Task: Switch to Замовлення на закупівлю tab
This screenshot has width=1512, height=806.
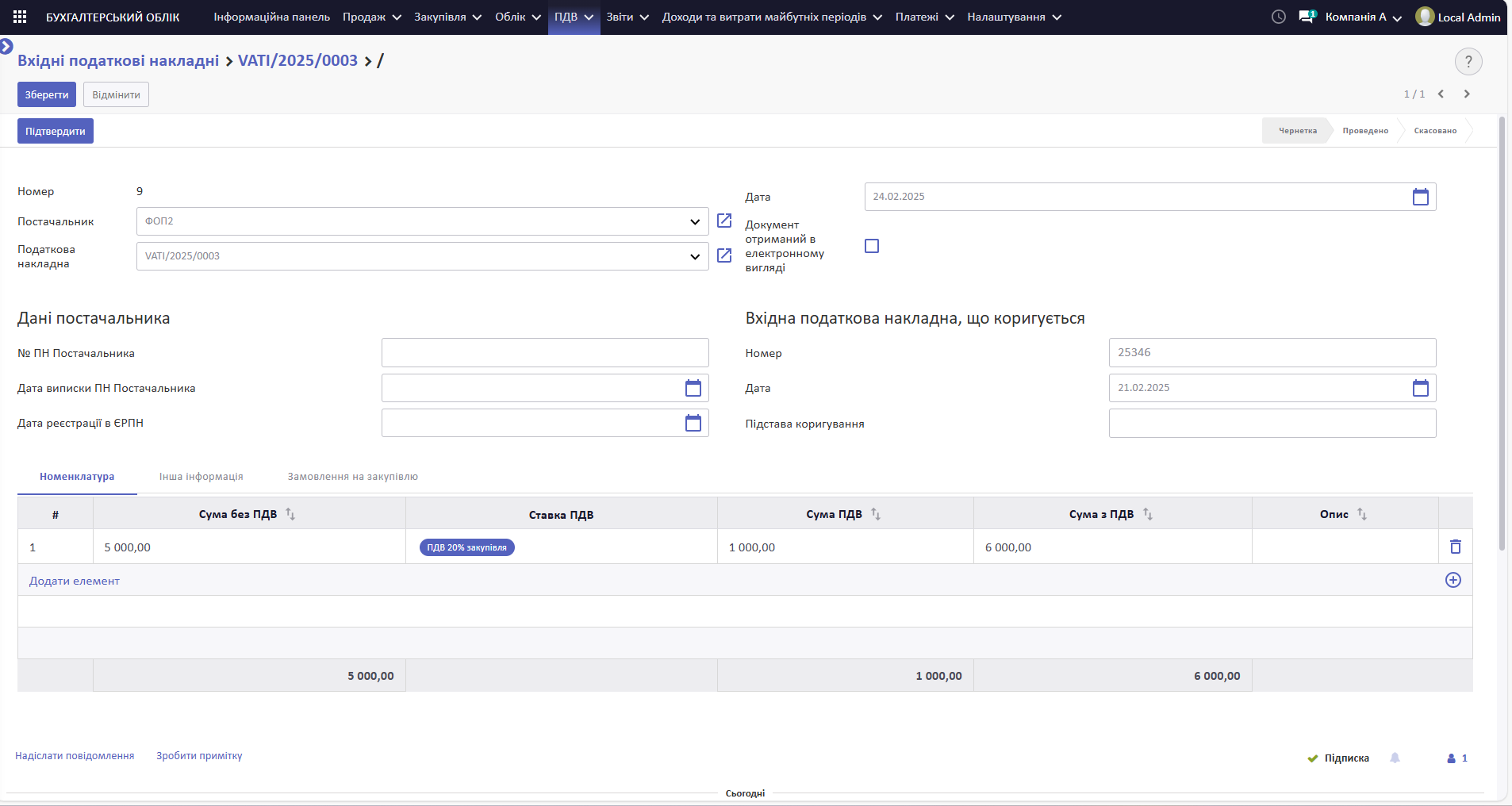Action: coord(353,477)
